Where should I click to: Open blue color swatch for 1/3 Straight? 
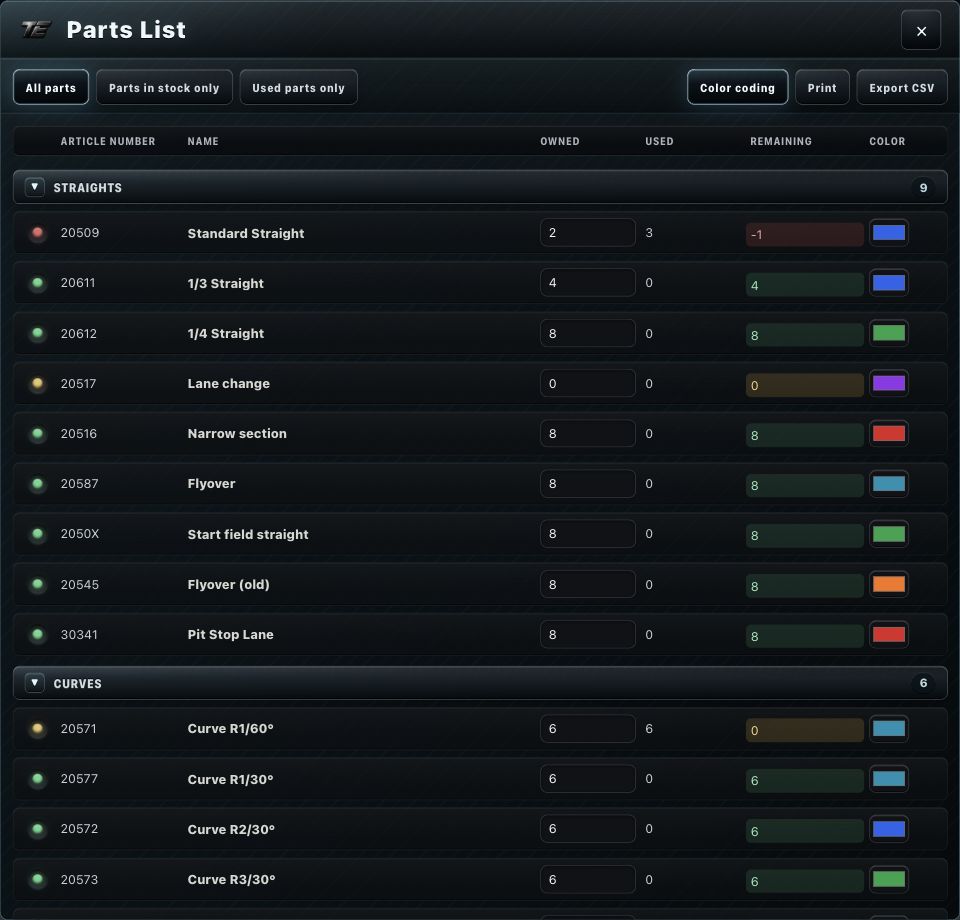tap(888, 283)
